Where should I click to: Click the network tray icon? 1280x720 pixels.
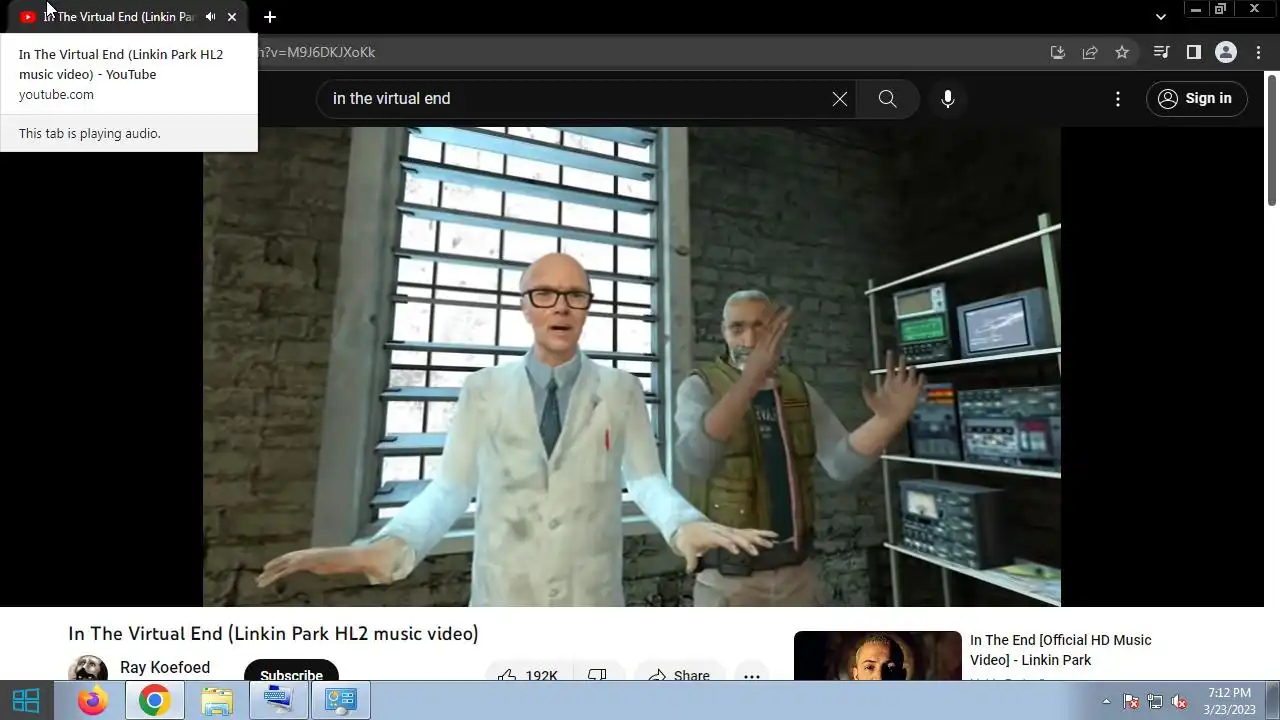[x=1155, y=701]
